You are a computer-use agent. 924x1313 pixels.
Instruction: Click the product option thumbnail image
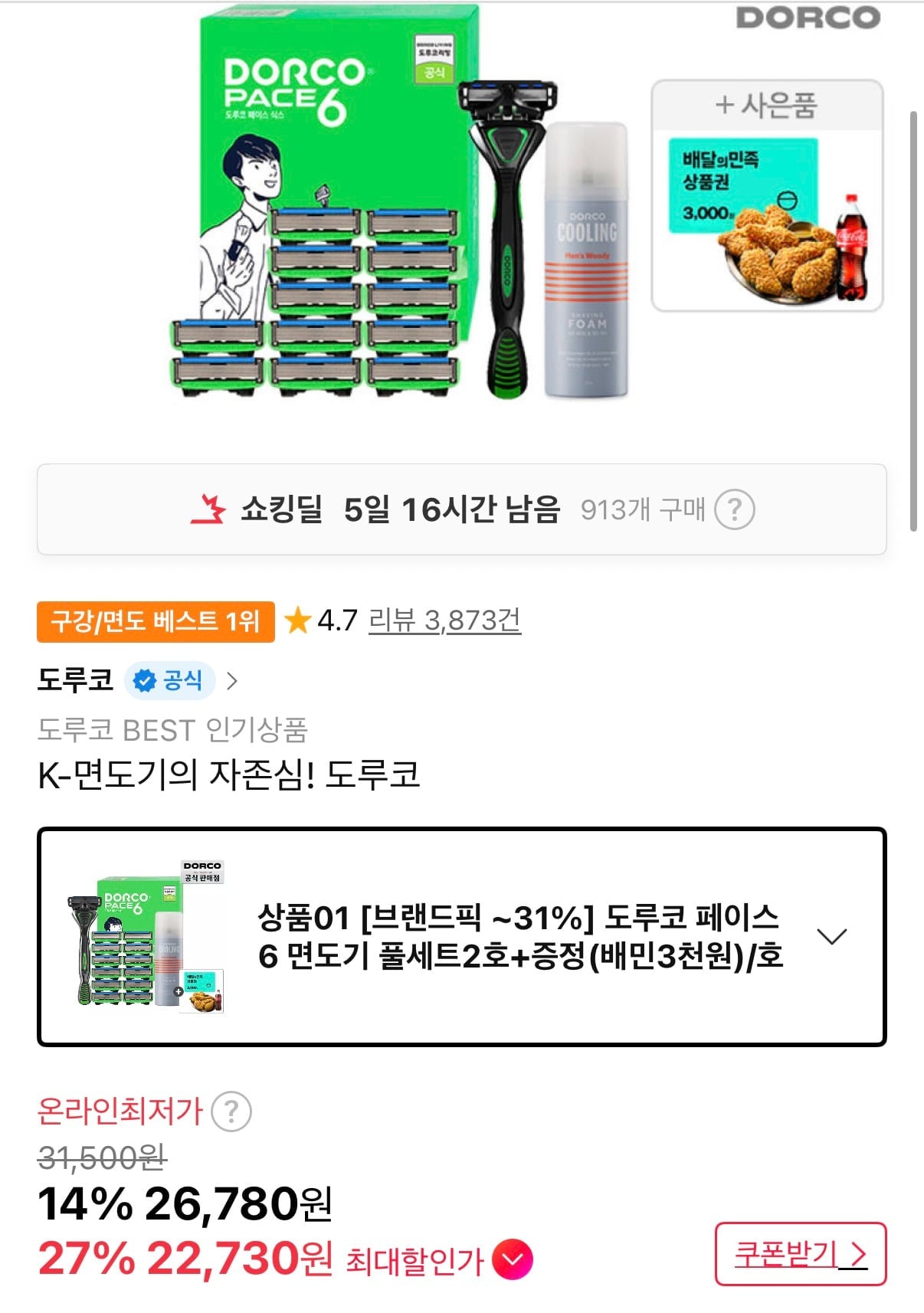pos(146,936)
